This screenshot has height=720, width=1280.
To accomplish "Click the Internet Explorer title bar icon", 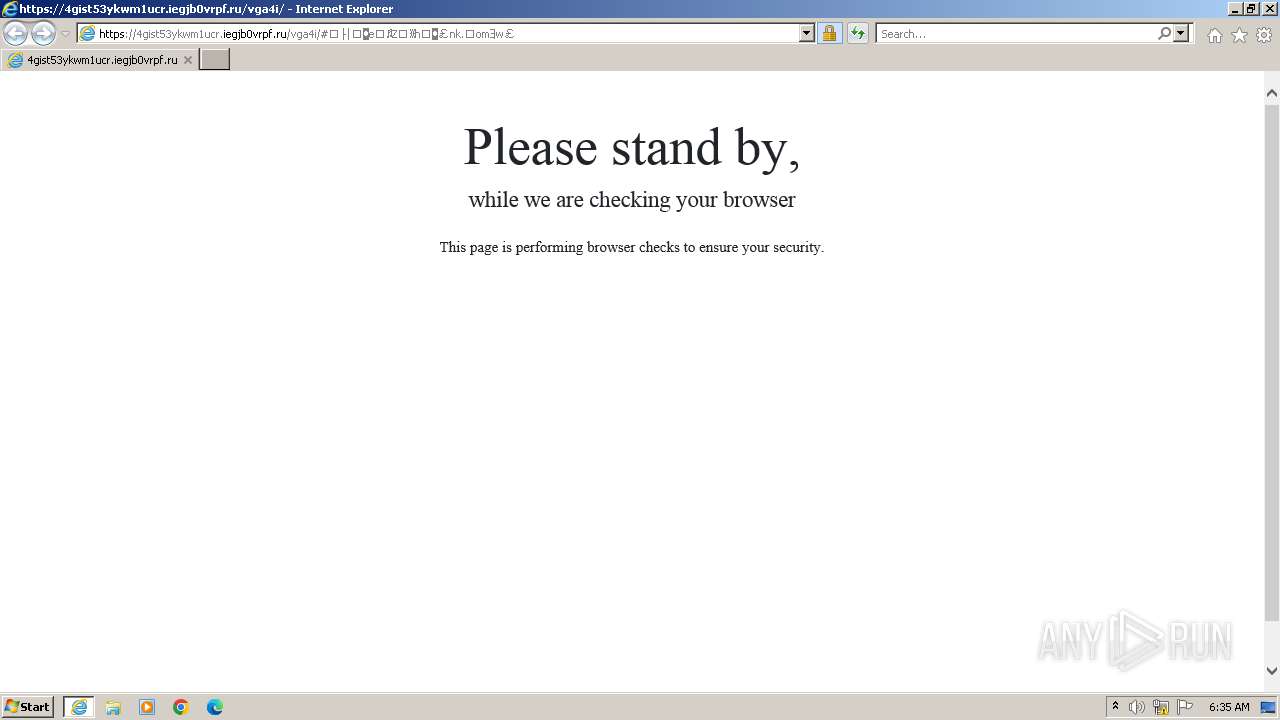I will coord(10,9).
